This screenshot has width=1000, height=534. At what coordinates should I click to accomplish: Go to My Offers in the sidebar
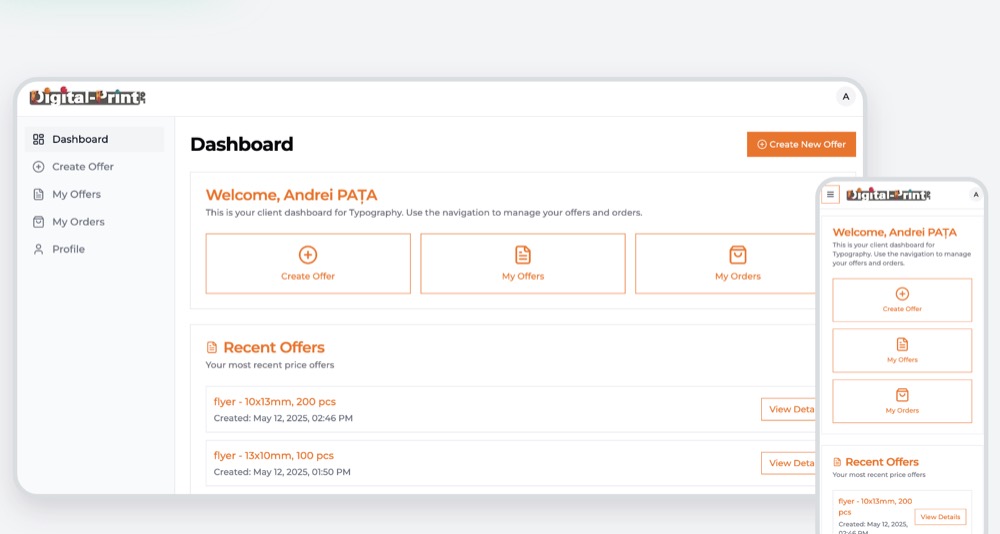click(94, 194)
